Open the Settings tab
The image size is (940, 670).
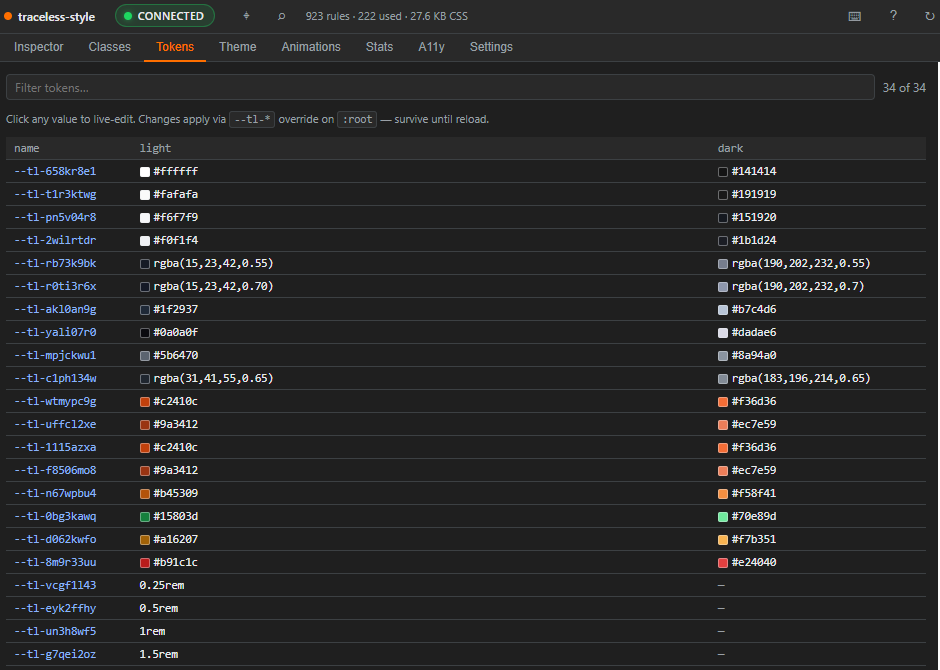pyautogui.click(x=491, y=47)
